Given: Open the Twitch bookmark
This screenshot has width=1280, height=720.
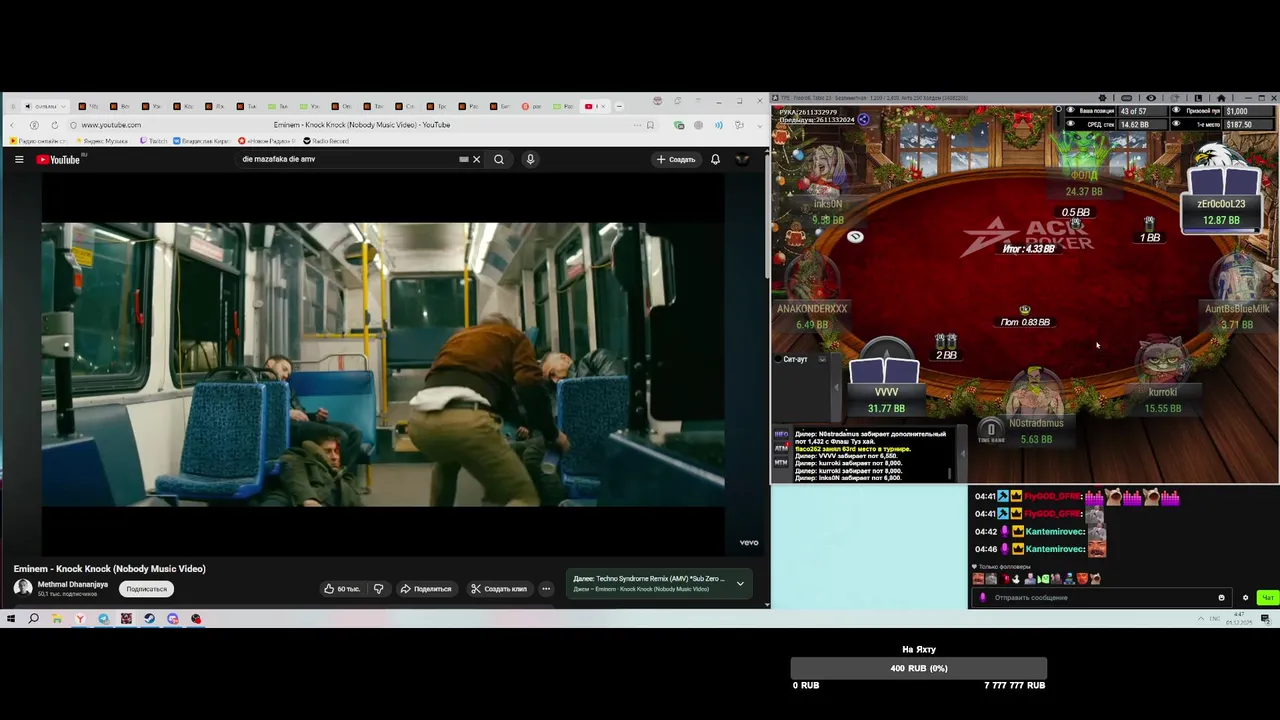Looking at the screenshot, I should coord(154,141).
